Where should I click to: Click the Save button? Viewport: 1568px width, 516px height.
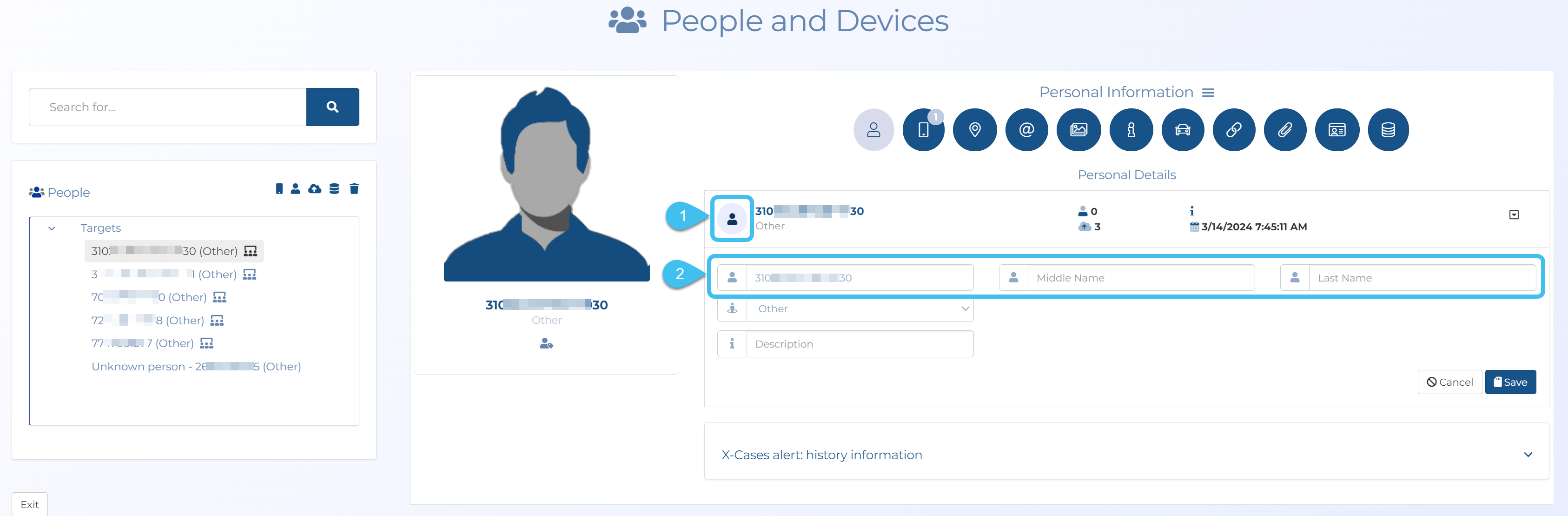[x=1510, y=382]
